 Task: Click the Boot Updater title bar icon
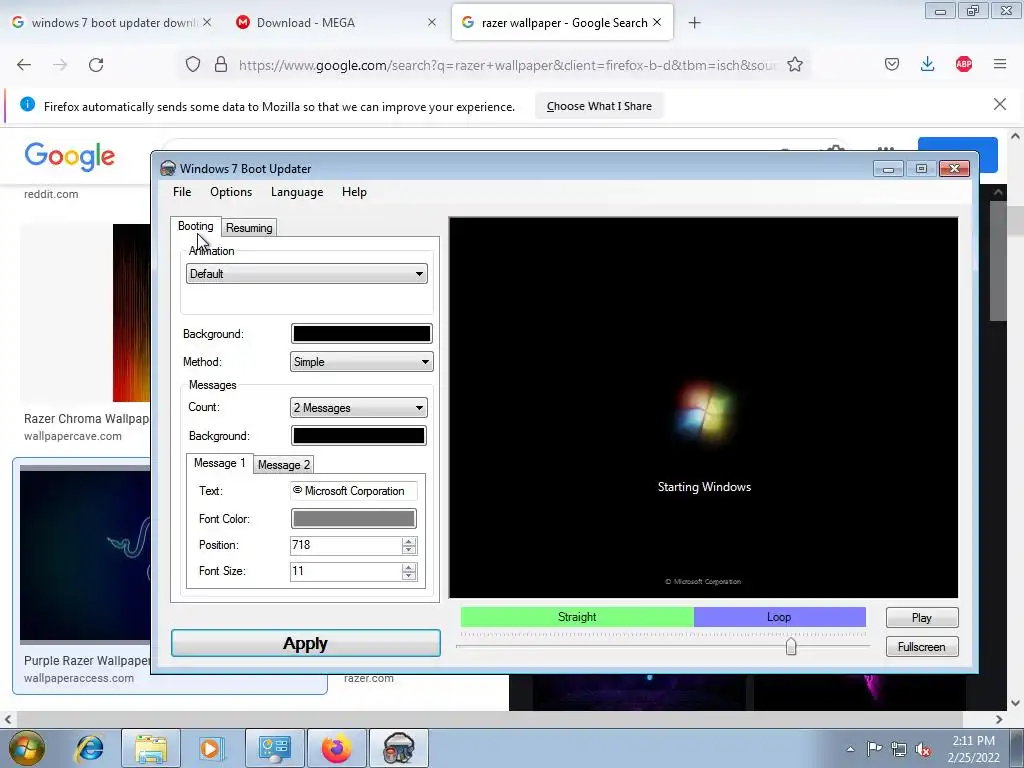click(168, 168)
